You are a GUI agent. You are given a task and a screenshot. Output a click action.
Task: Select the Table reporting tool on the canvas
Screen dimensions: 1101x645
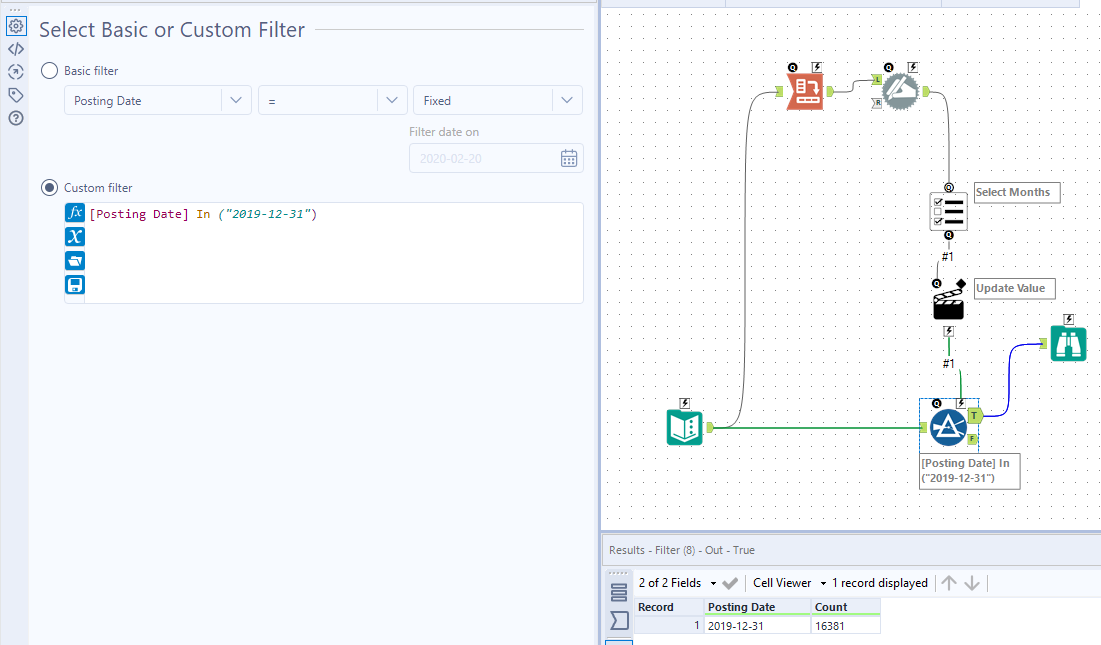[x=806, y=91]
